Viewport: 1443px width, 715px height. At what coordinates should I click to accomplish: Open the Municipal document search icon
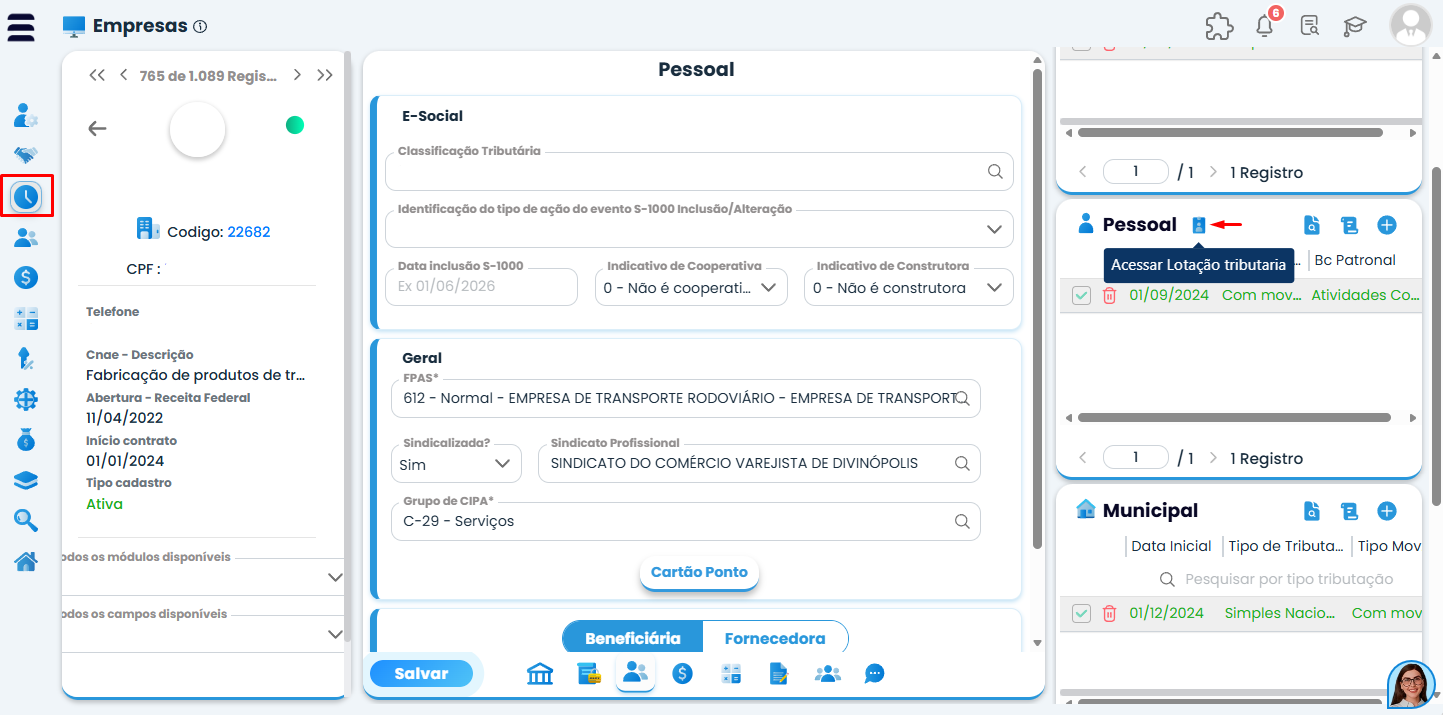tap(1312, 511)
